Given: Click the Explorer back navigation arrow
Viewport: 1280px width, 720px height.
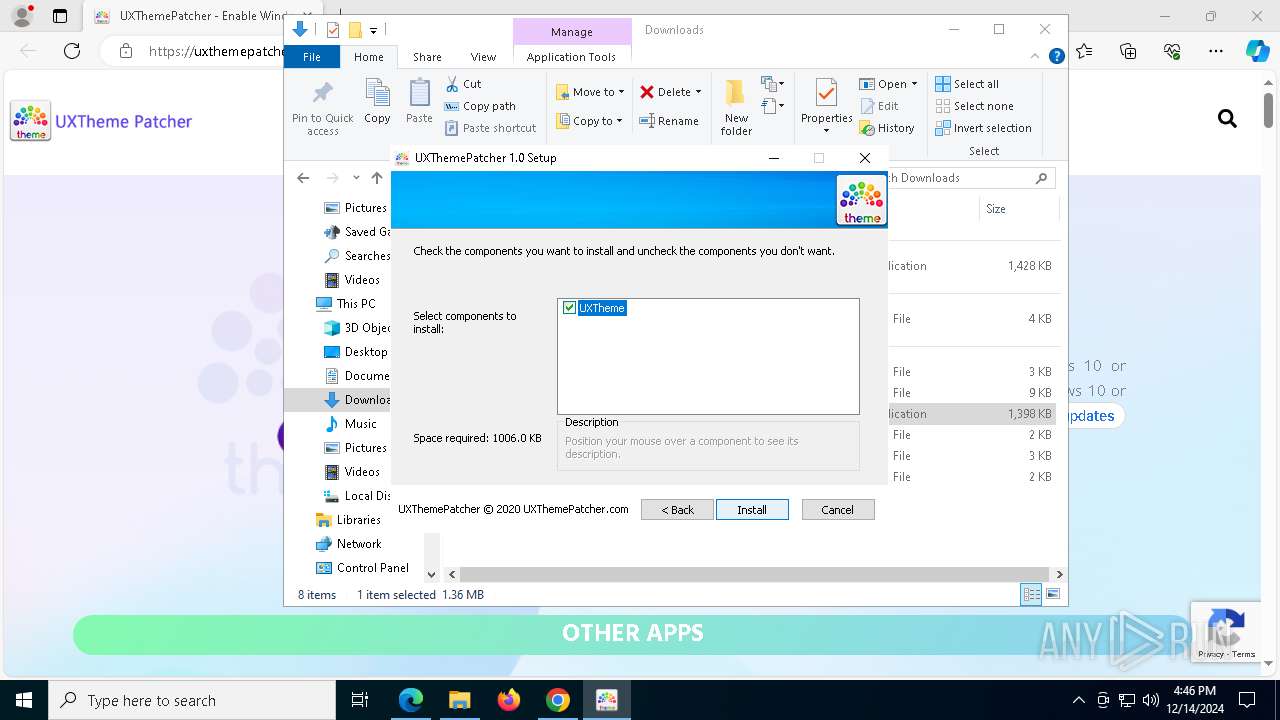Looking at the screenshot, I should (x=303, y=178).
